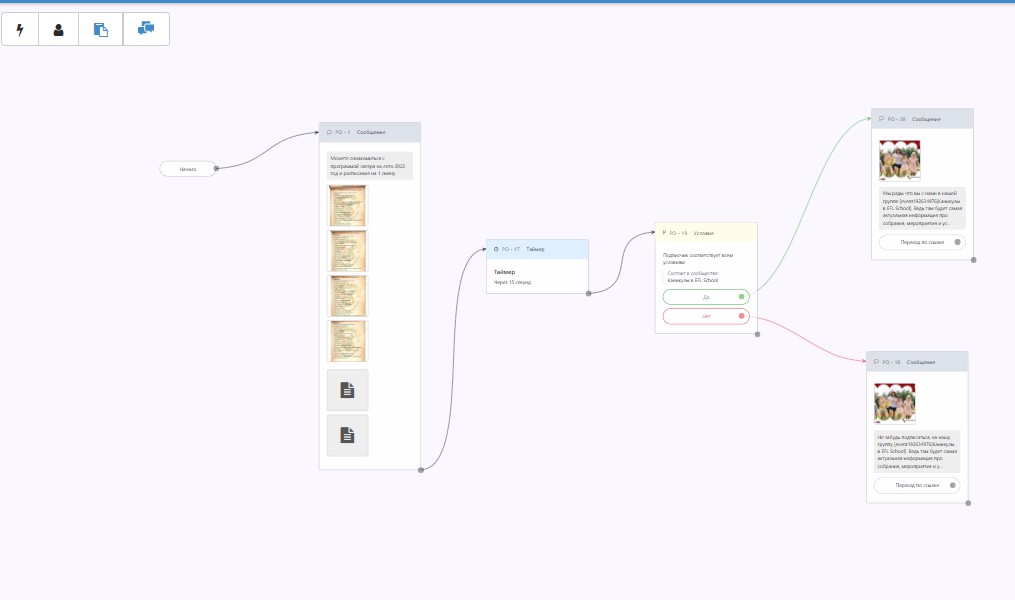Click the corner output dot of PO-20
1015x600 pixels.
point(974,260)
